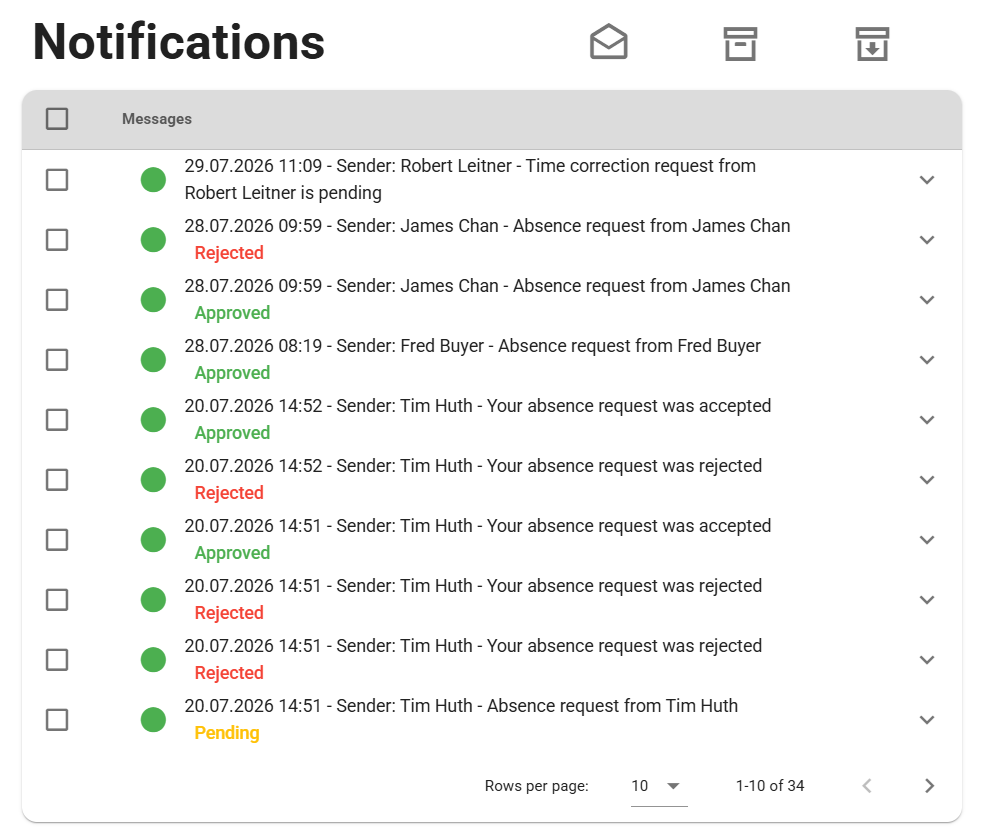Click the 1-10 of 34 pagination text
The width and height of the screenshot is (984, 839).
[x=770, y=786]
